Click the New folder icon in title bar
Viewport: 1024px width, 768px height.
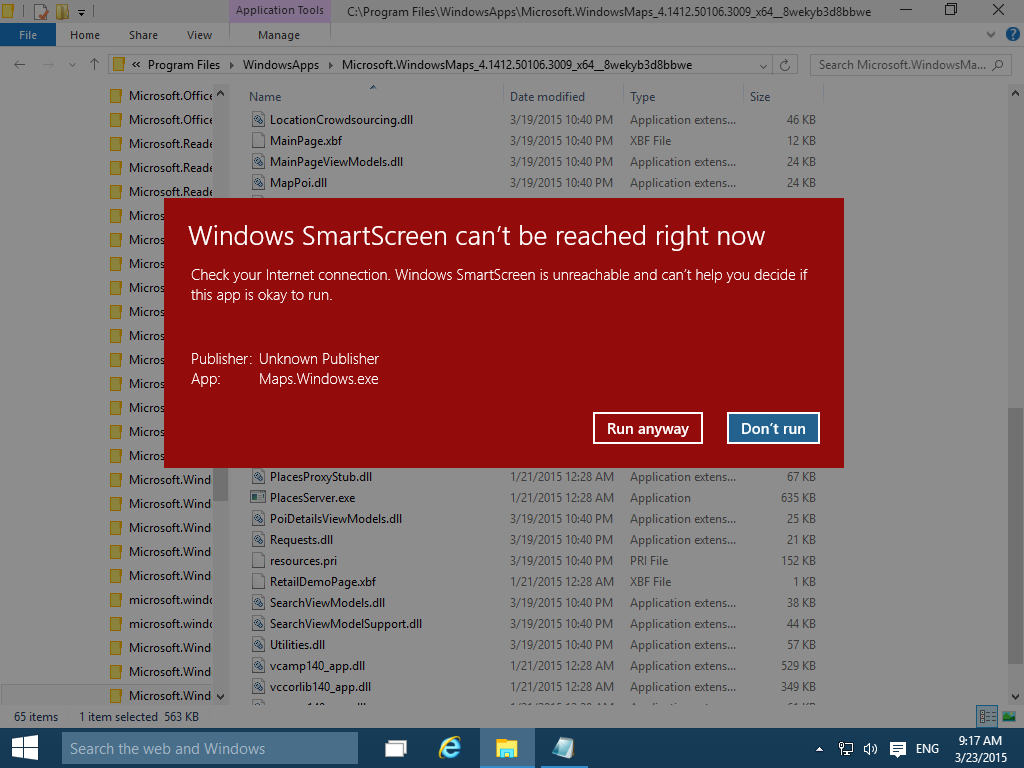pyautogui.click(x=62, y=11)
